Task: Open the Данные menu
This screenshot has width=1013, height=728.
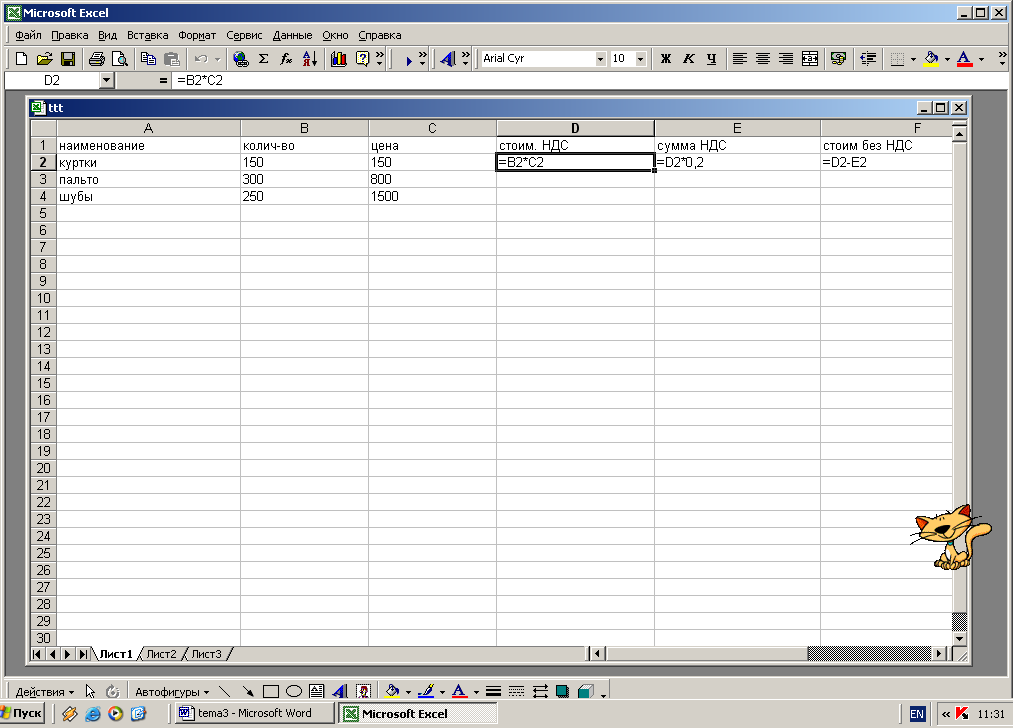Action: click(292, 35)
